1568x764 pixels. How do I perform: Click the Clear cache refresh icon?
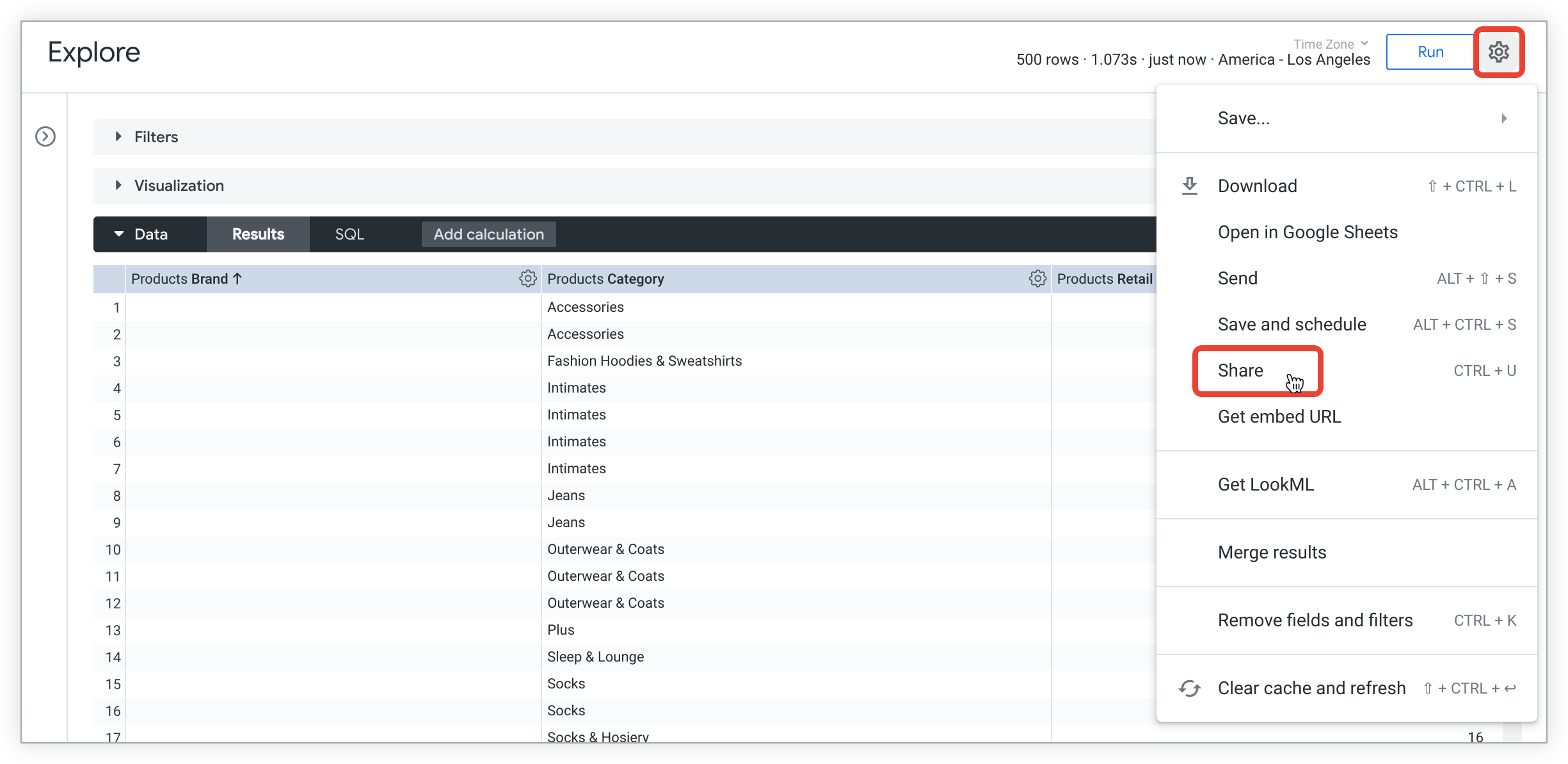pyautogui.click(x=1189, y=688)
